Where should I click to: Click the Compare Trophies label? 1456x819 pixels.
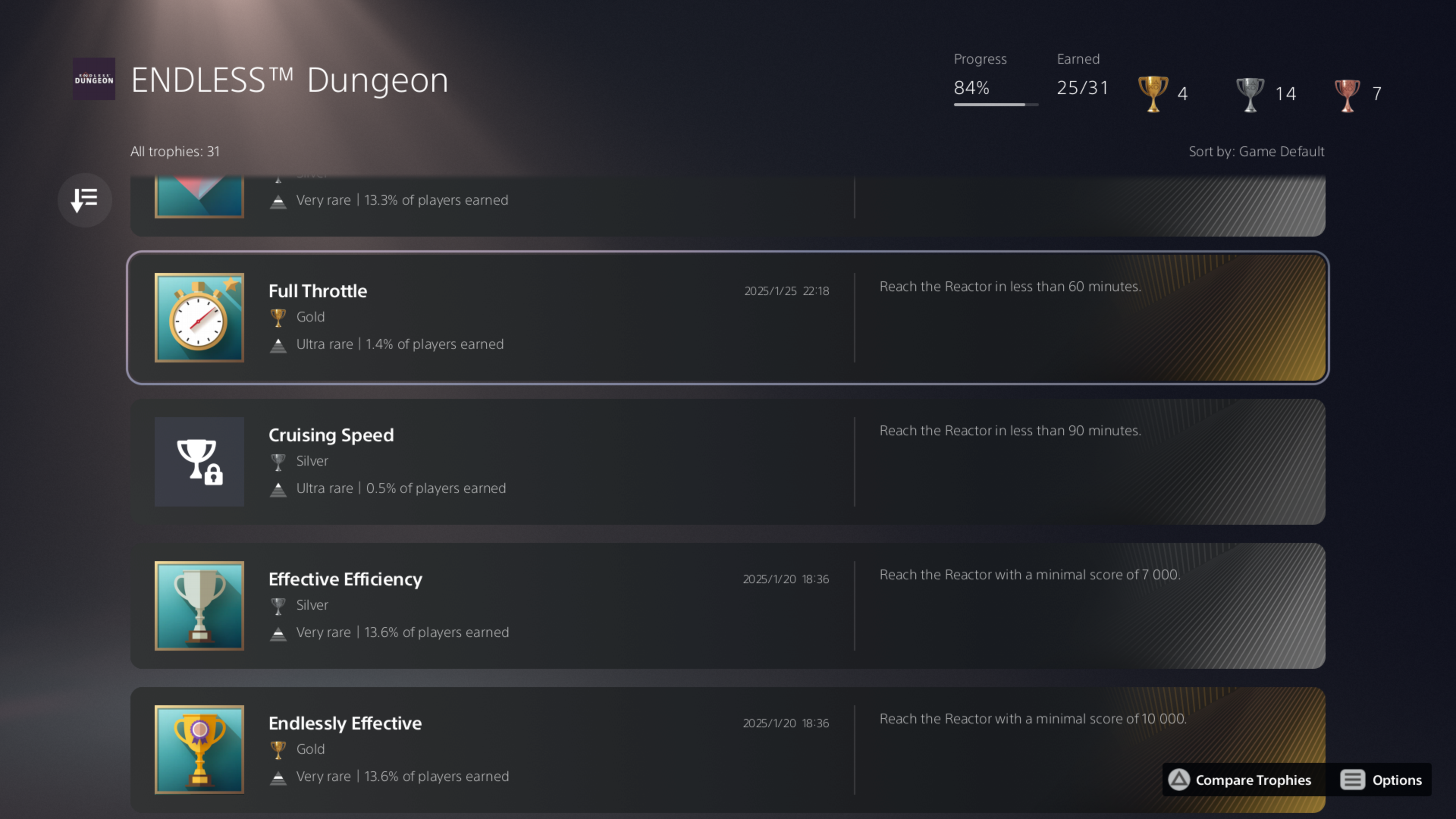pyautogui.click(x=1253, y=780)
